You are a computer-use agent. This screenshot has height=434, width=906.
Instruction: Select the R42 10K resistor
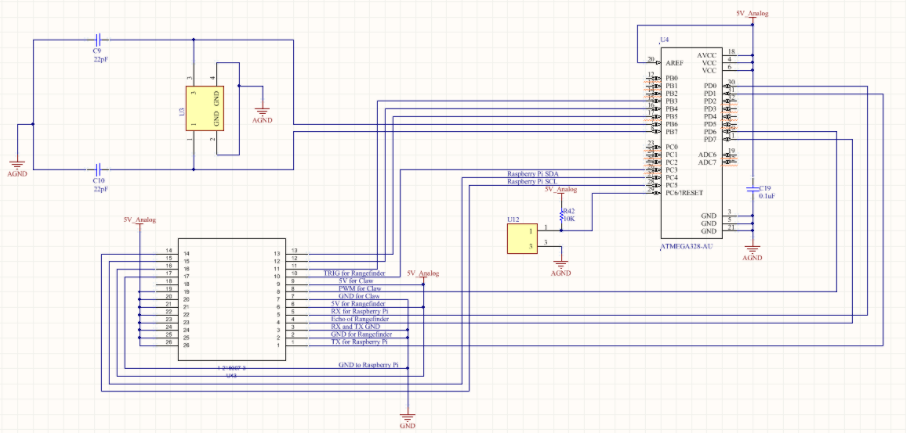(x=561, y=214)
